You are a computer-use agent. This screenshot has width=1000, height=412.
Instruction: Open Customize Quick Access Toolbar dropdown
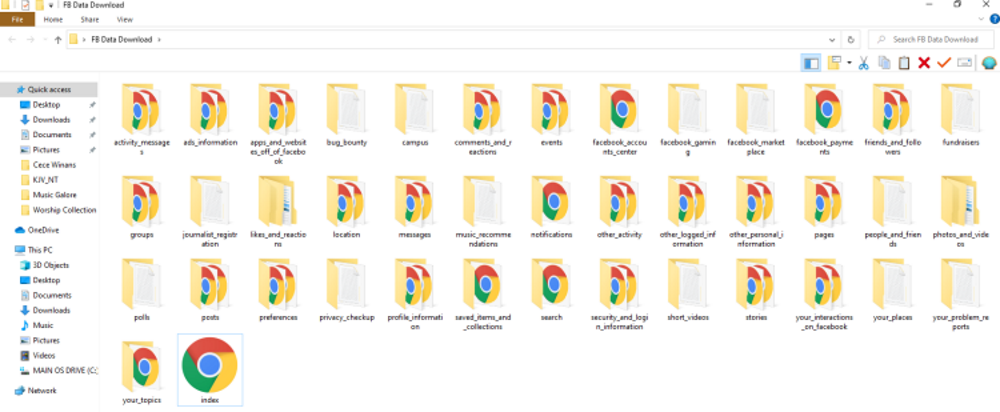pos(51,5)
